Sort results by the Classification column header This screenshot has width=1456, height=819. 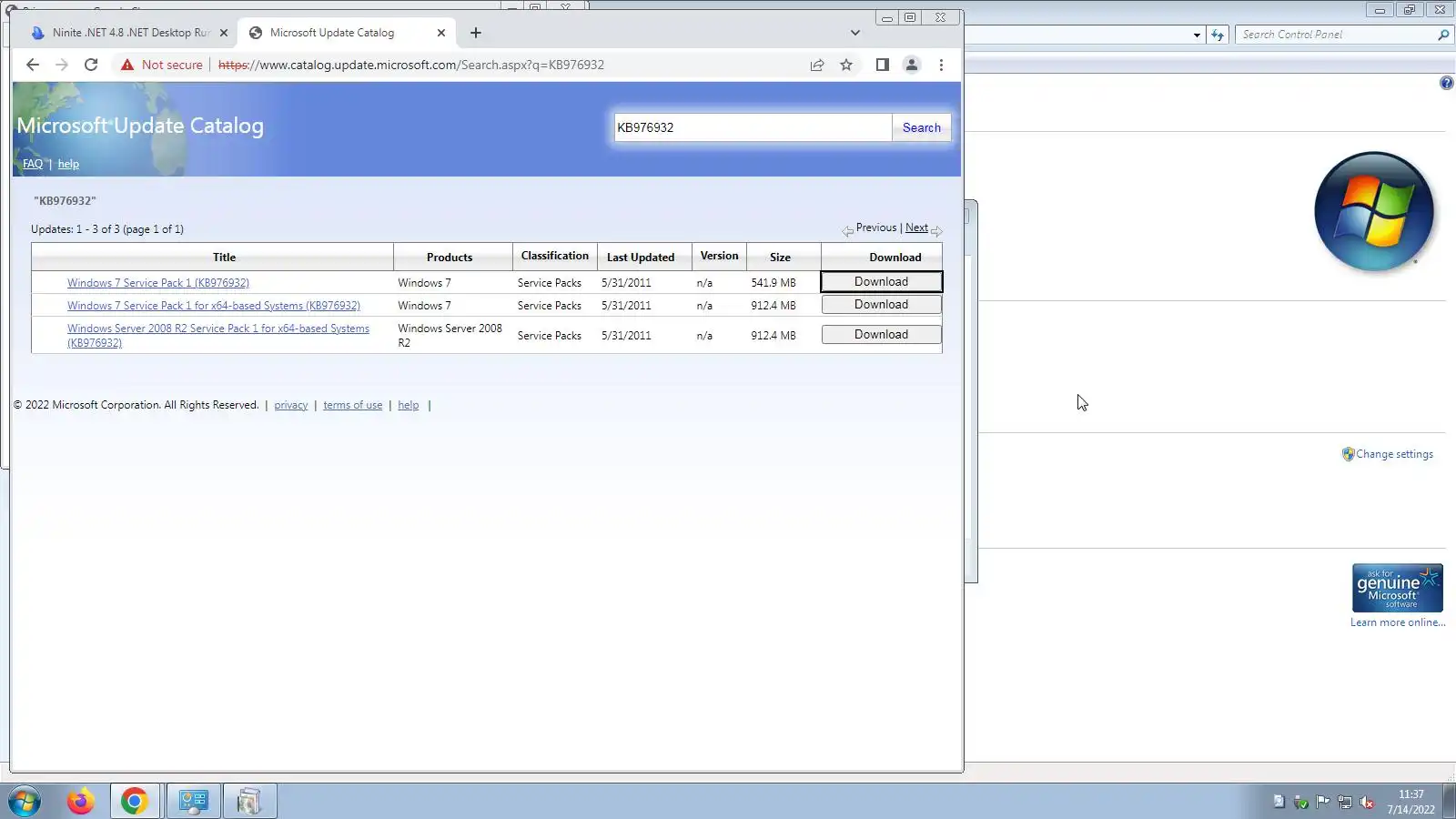pos(555,256)
